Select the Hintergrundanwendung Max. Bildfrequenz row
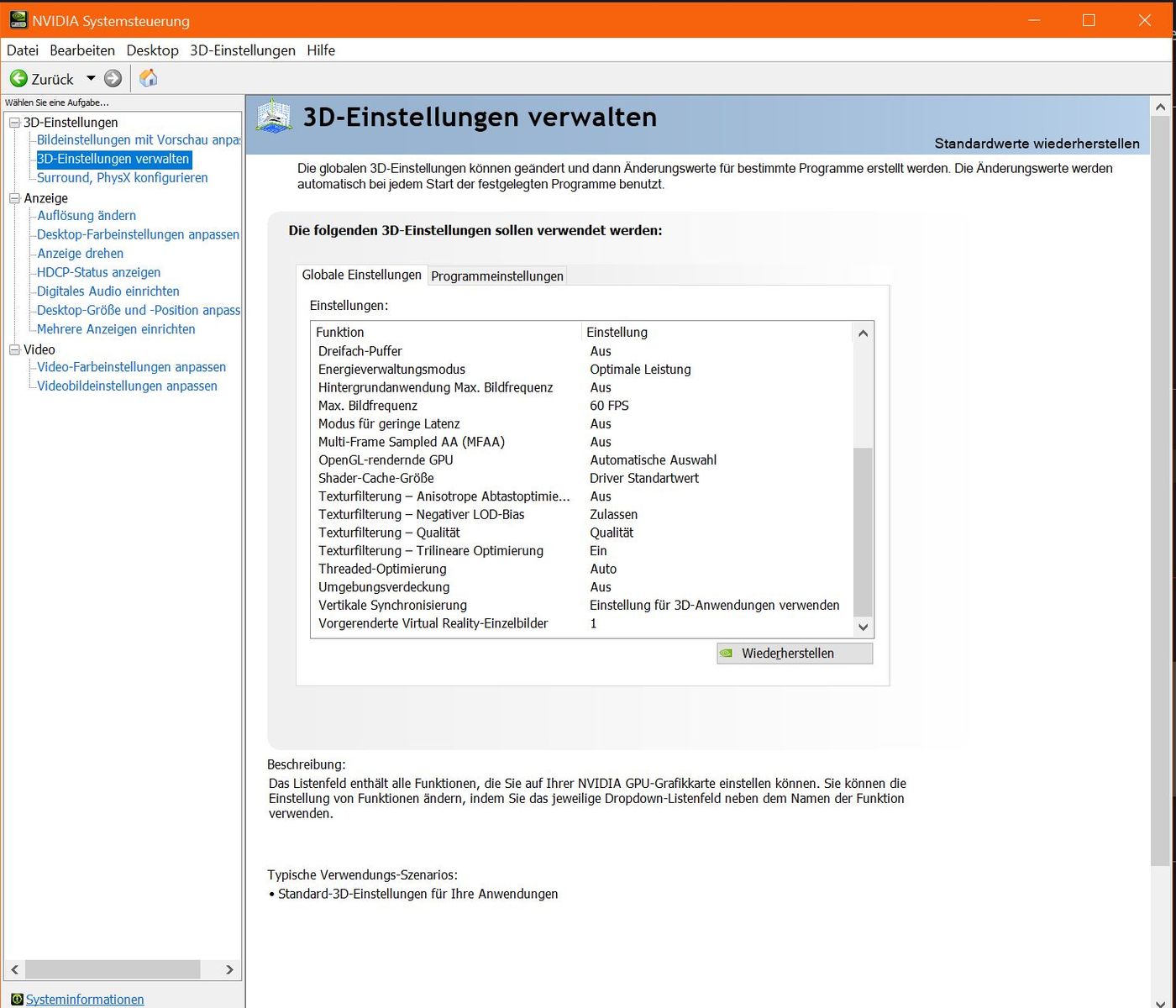Viewport: 1176px width, 1008px height. coord(581,387)
